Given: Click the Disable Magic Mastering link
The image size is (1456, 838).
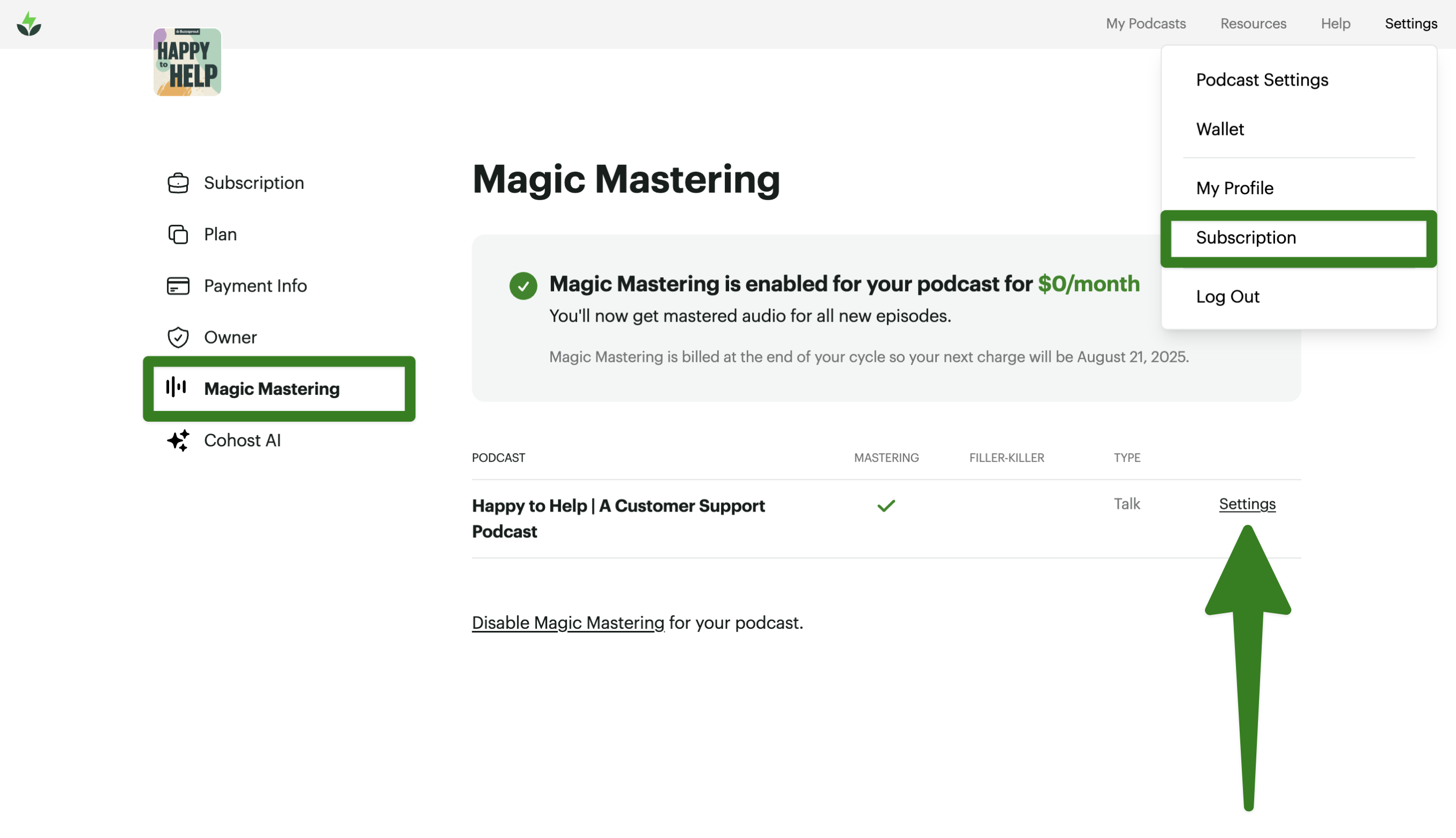Looking at the screenshot, I should click(567, 623).
